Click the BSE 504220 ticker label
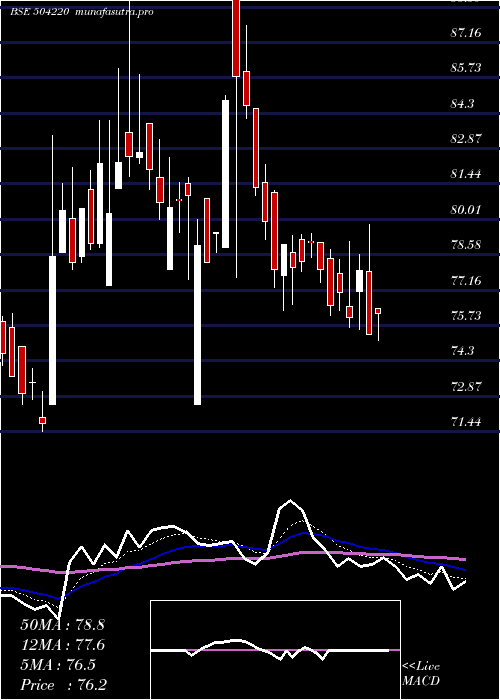This screenshot has height=700, width=500. point(39,12)
